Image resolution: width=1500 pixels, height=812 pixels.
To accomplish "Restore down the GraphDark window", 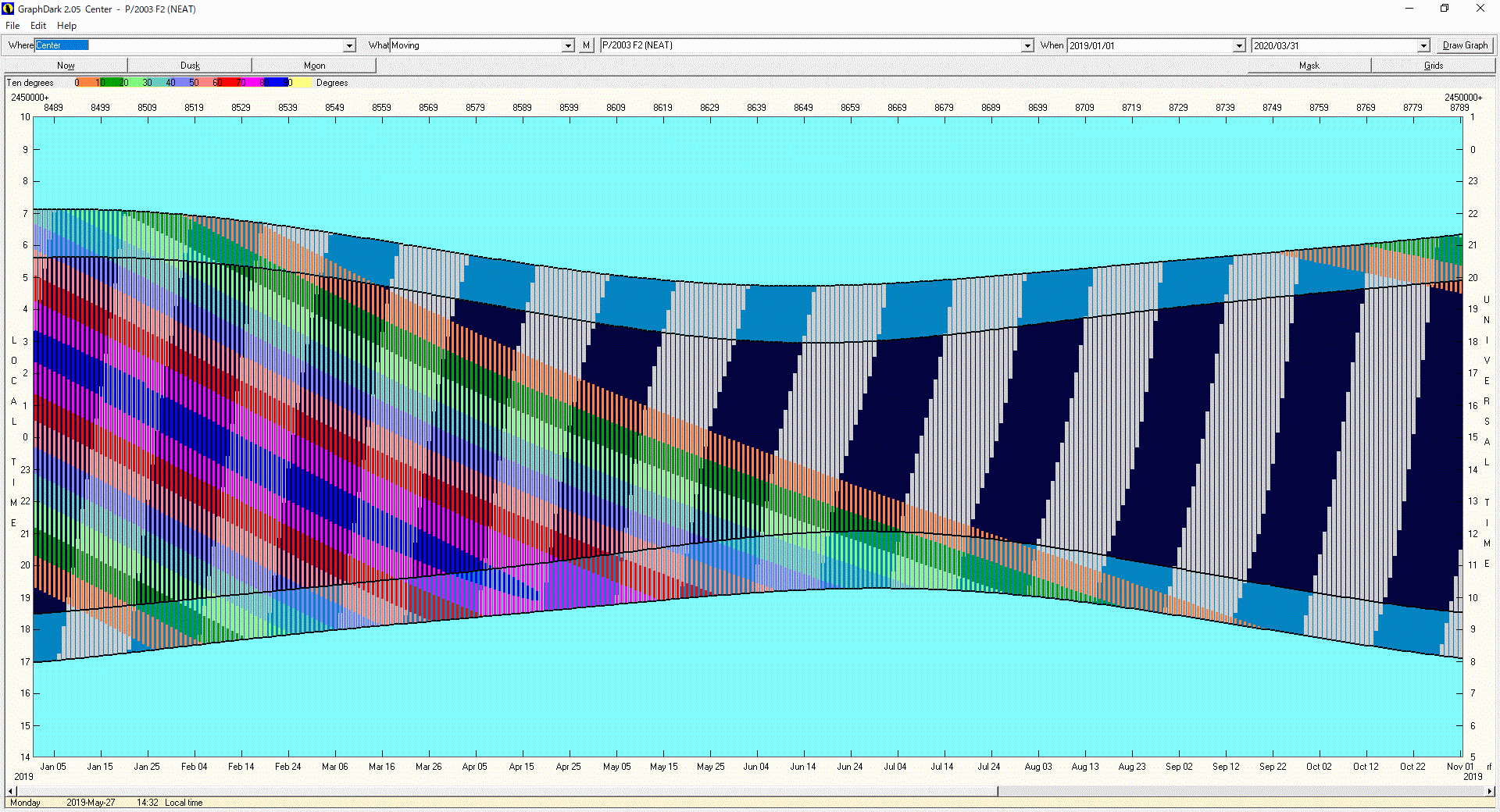I will 1445,9.
